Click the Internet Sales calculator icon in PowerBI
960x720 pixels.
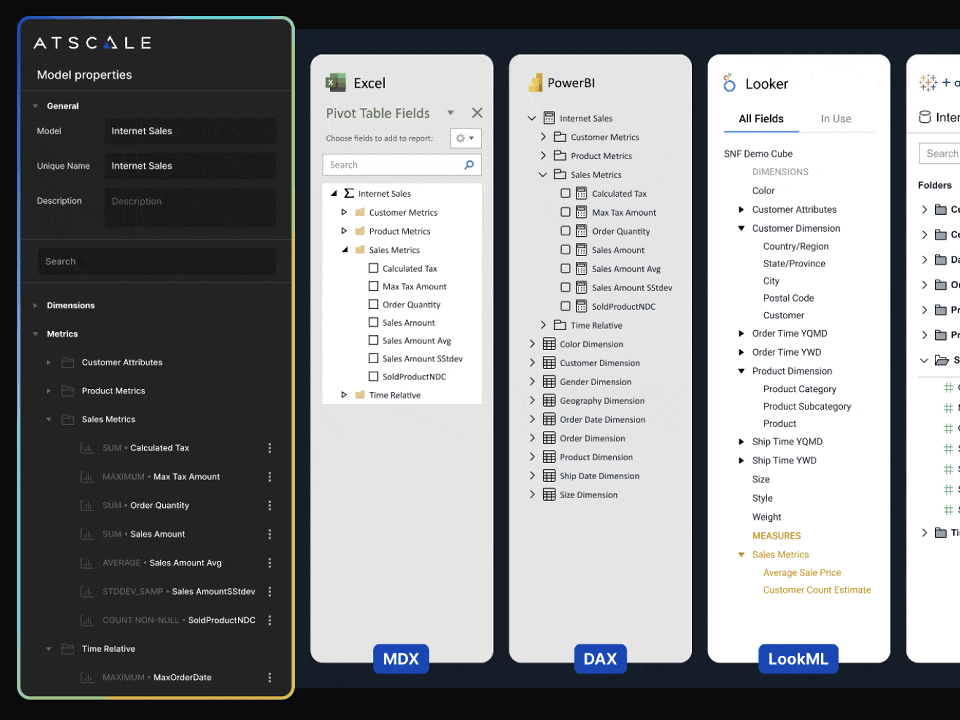549,118
